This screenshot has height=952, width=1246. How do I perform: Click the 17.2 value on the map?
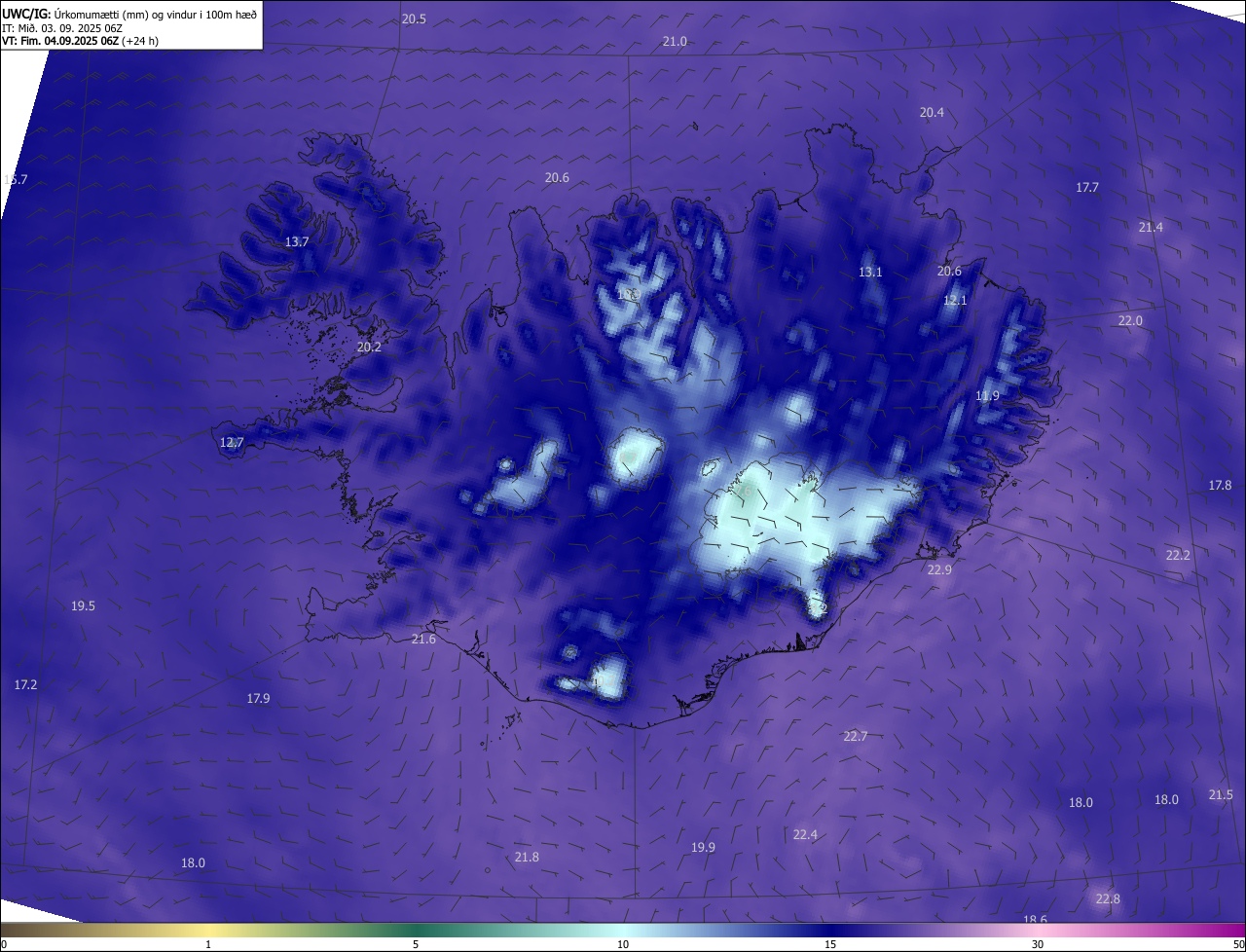25,685
